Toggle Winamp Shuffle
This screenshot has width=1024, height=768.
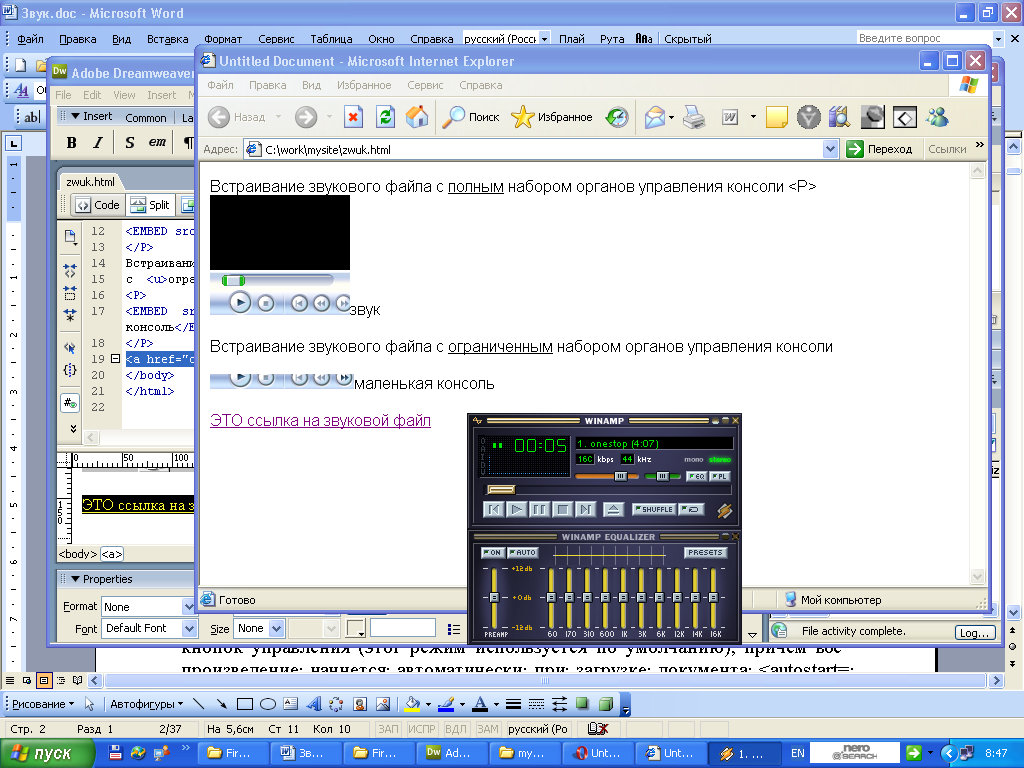[654, 509]
